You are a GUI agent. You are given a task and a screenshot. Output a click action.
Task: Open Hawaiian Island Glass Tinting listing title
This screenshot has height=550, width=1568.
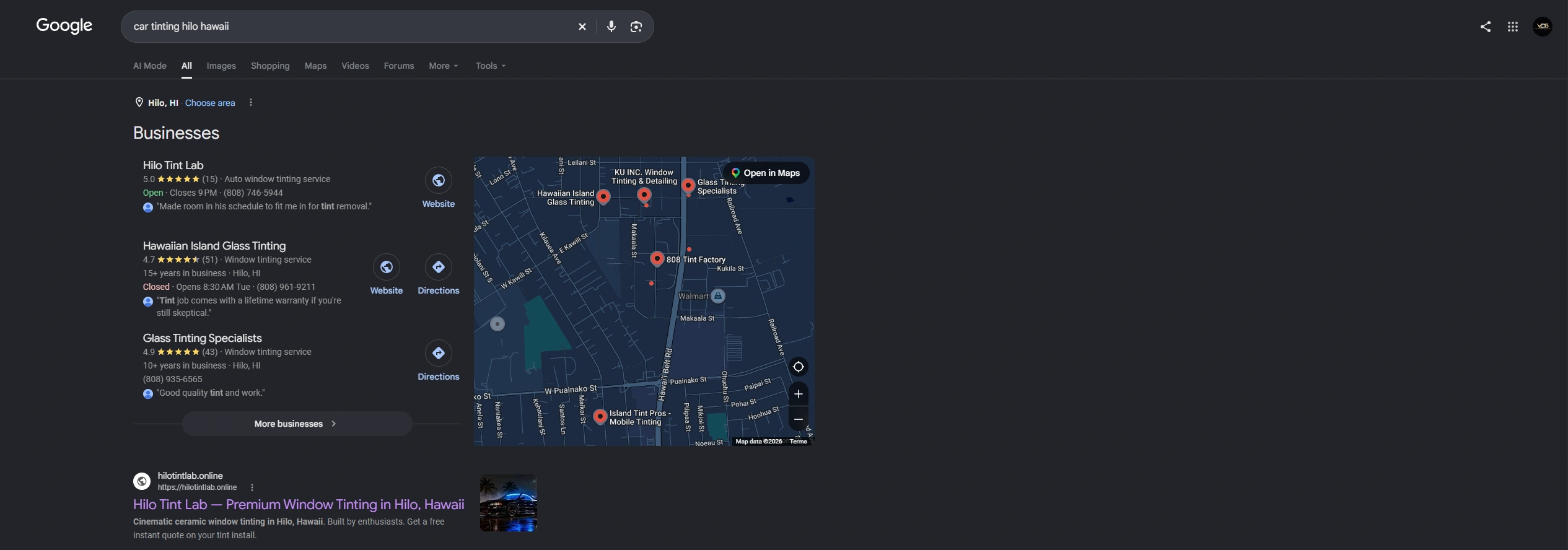[x=214, y=246]
